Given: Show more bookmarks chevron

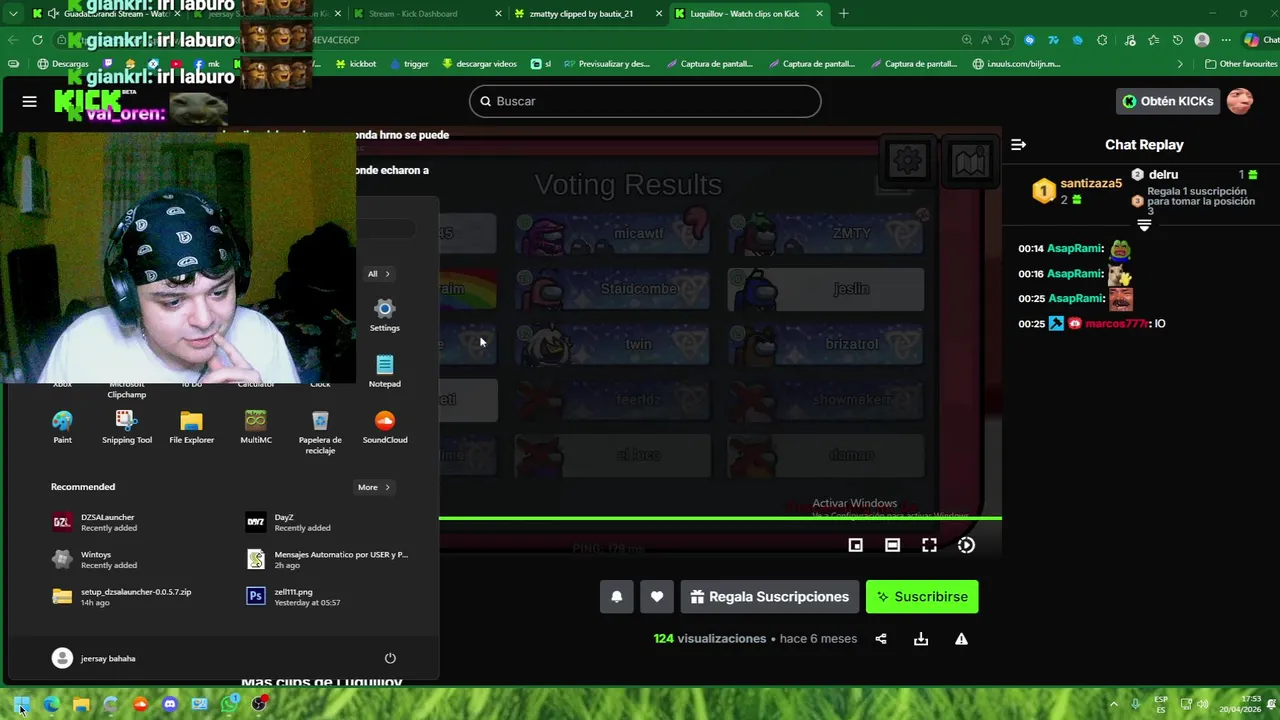Looking at the screenshot, I should (x=1180, y=64).
